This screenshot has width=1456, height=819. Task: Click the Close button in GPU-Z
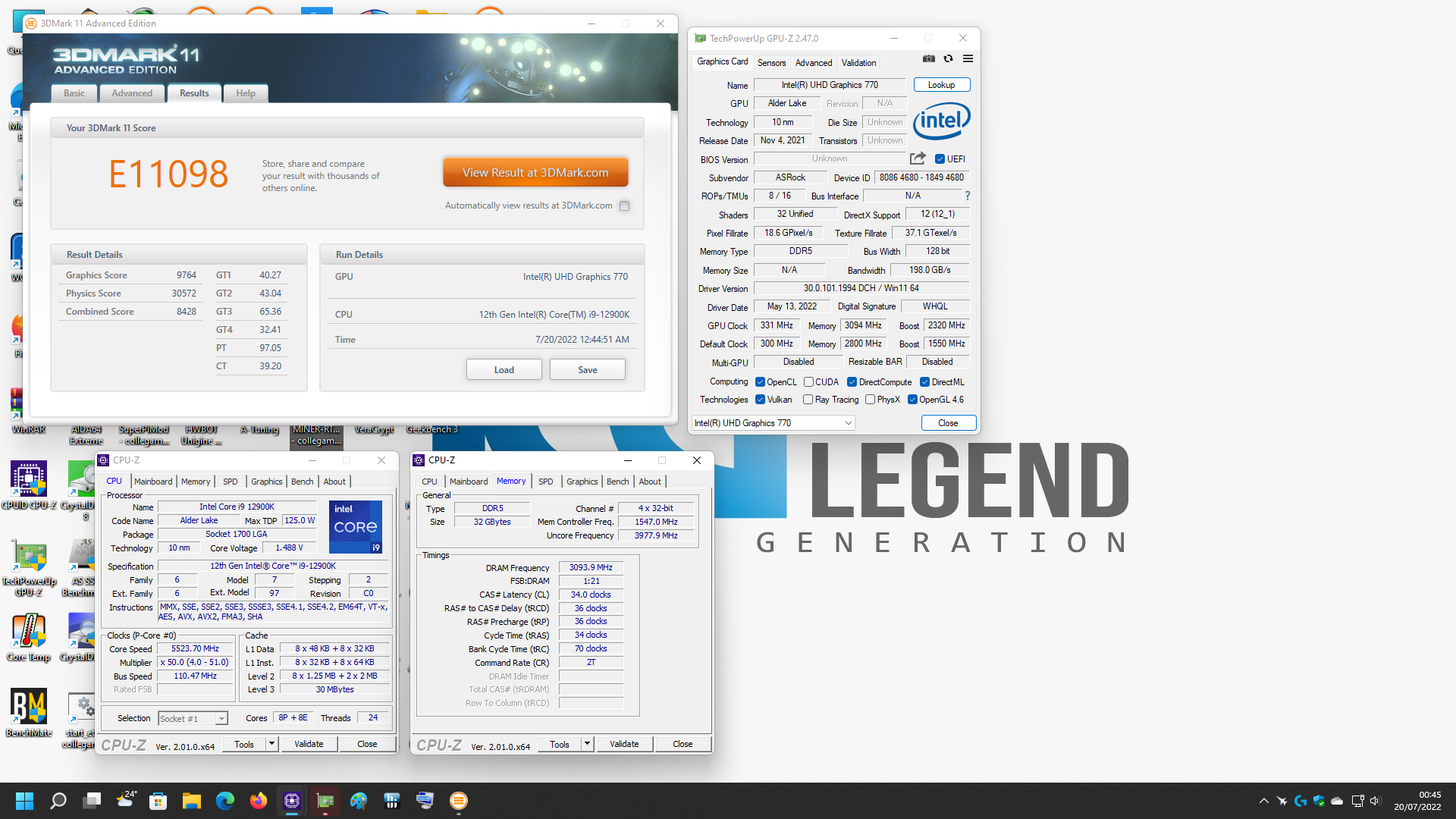(948, 423)
